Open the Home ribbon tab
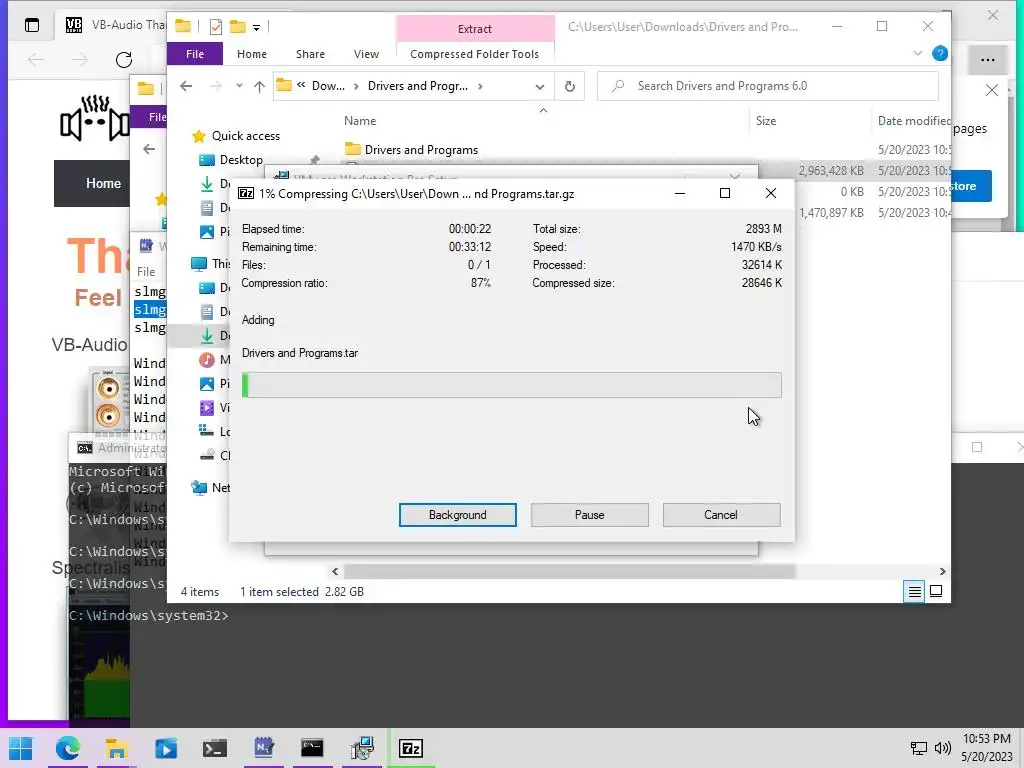1024x768 pixels. pos(251,54)
